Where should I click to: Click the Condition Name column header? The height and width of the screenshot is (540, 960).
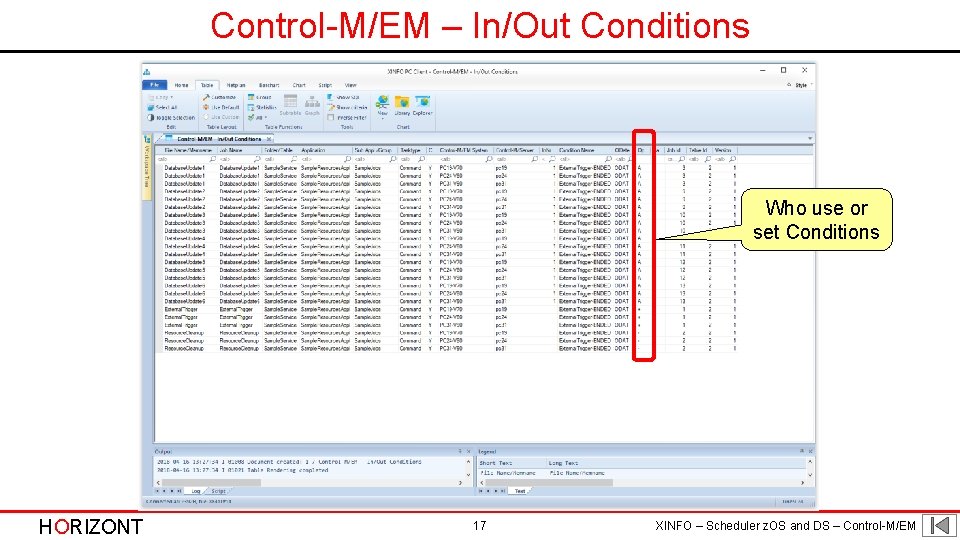pos(585,150)
